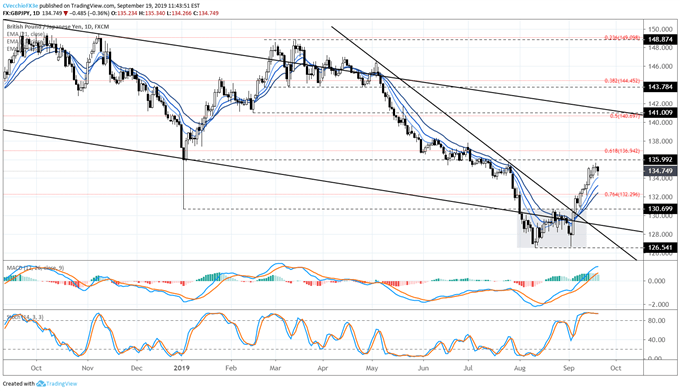Screen dimensions: 680x391
Task: Click the TradingView cloud logo icon
Action: click(41, 384)
